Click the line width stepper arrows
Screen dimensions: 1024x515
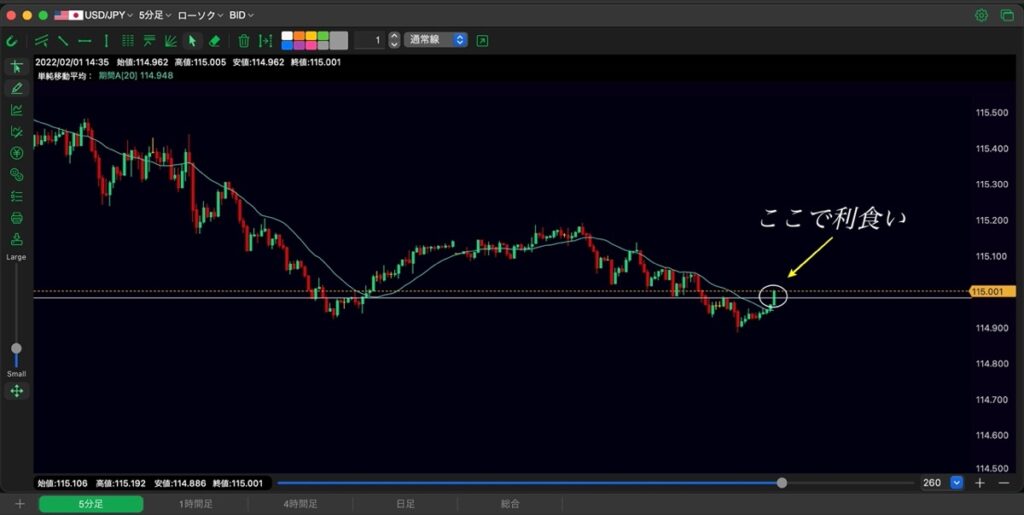click(394, 40)
